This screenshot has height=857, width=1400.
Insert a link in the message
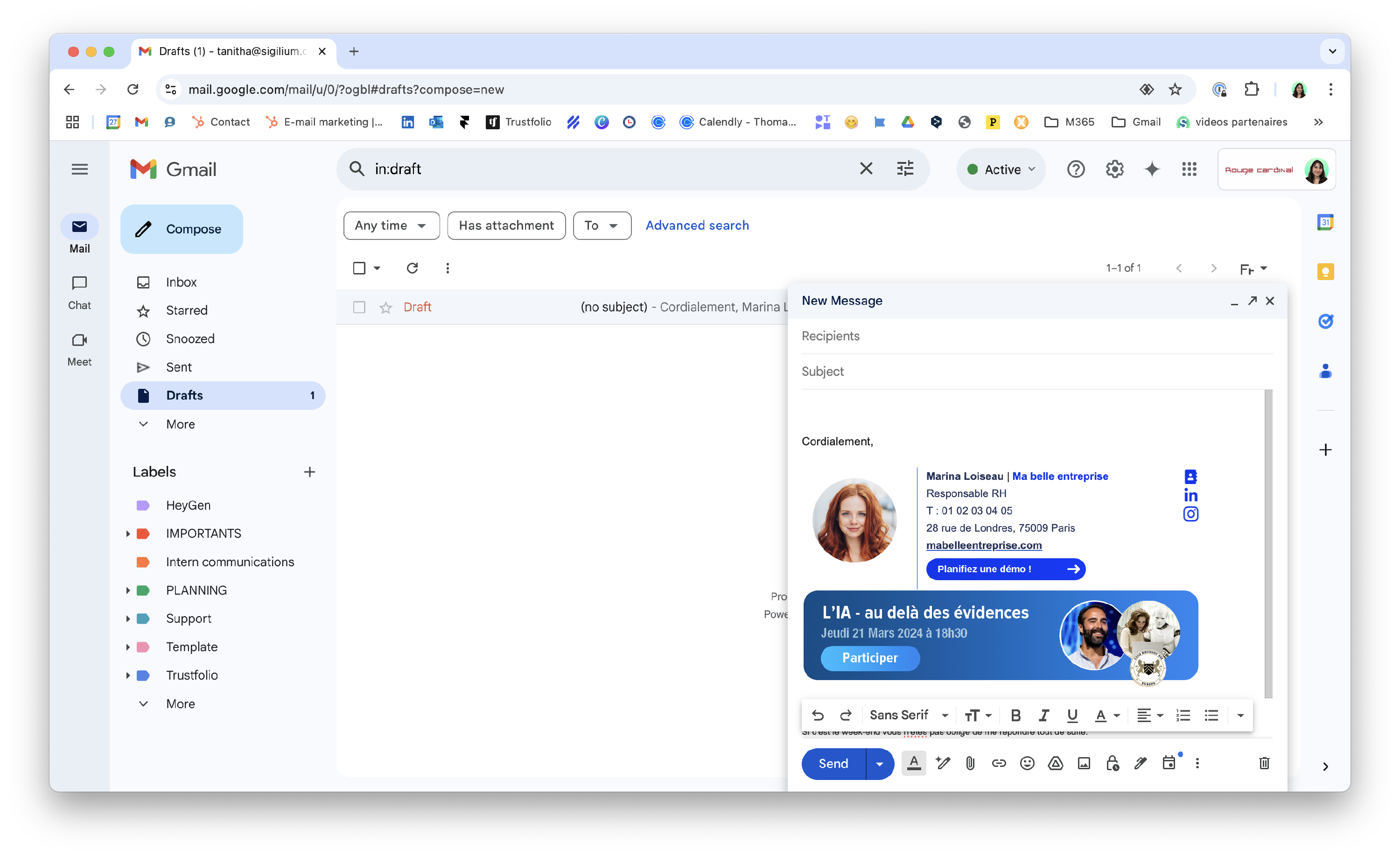click(x=998, y=763)
